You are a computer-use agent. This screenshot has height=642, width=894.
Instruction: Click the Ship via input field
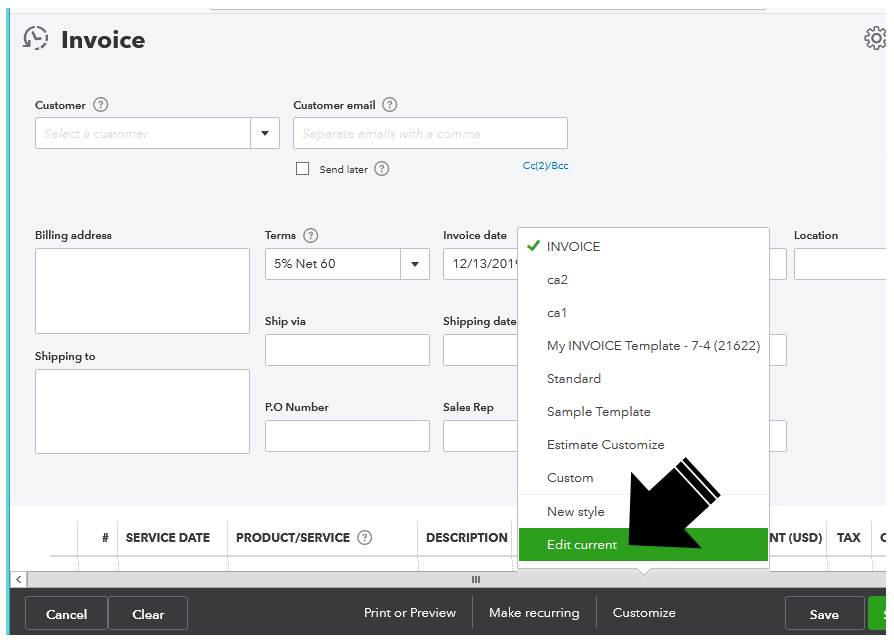tap(347, 350)
